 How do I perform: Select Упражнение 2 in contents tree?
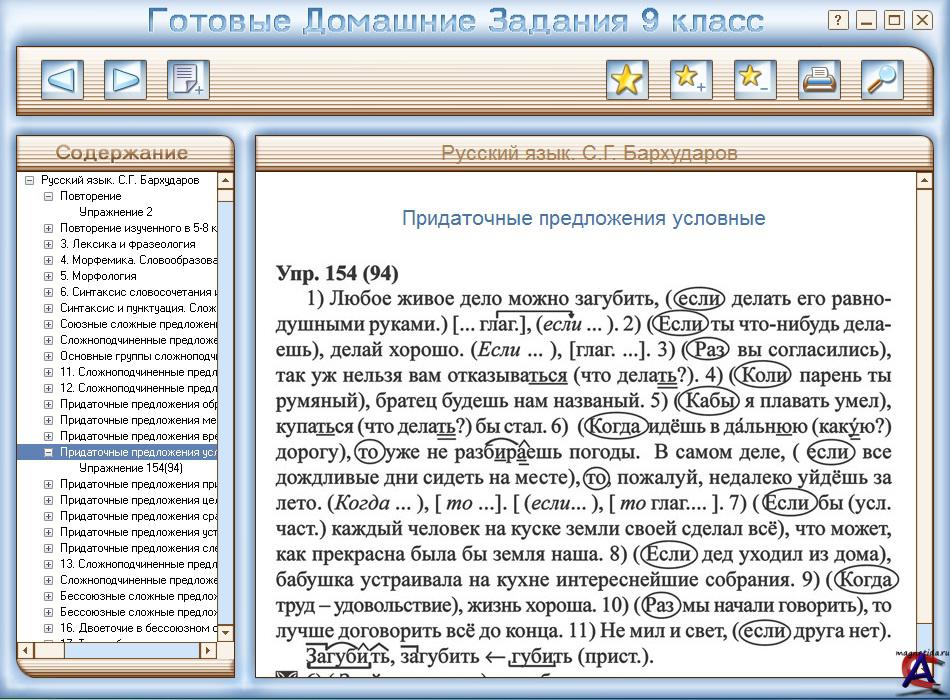pos(116,212)
